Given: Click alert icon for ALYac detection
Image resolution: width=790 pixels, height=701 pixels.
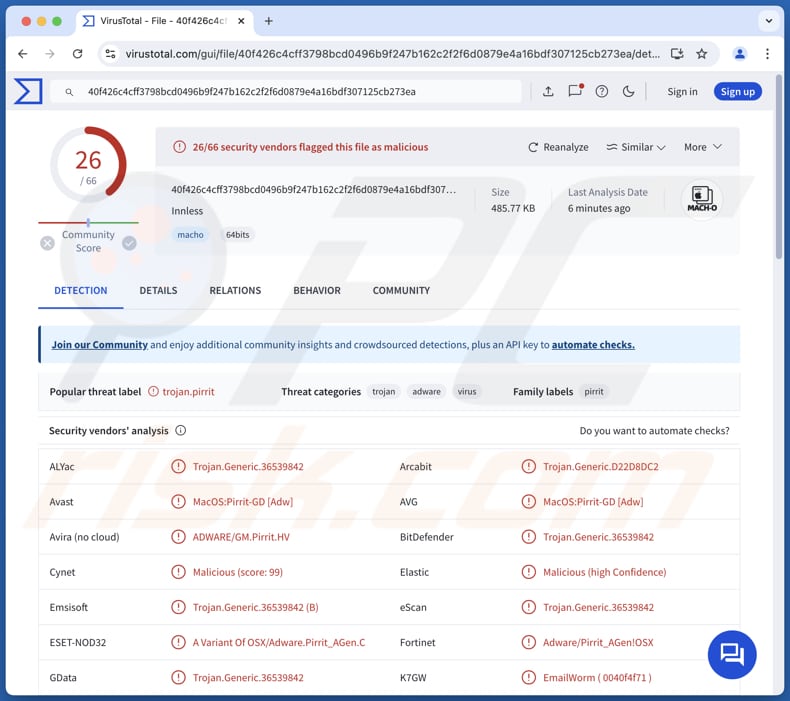Looking at the screenshot, I should (x=178, y=466).
